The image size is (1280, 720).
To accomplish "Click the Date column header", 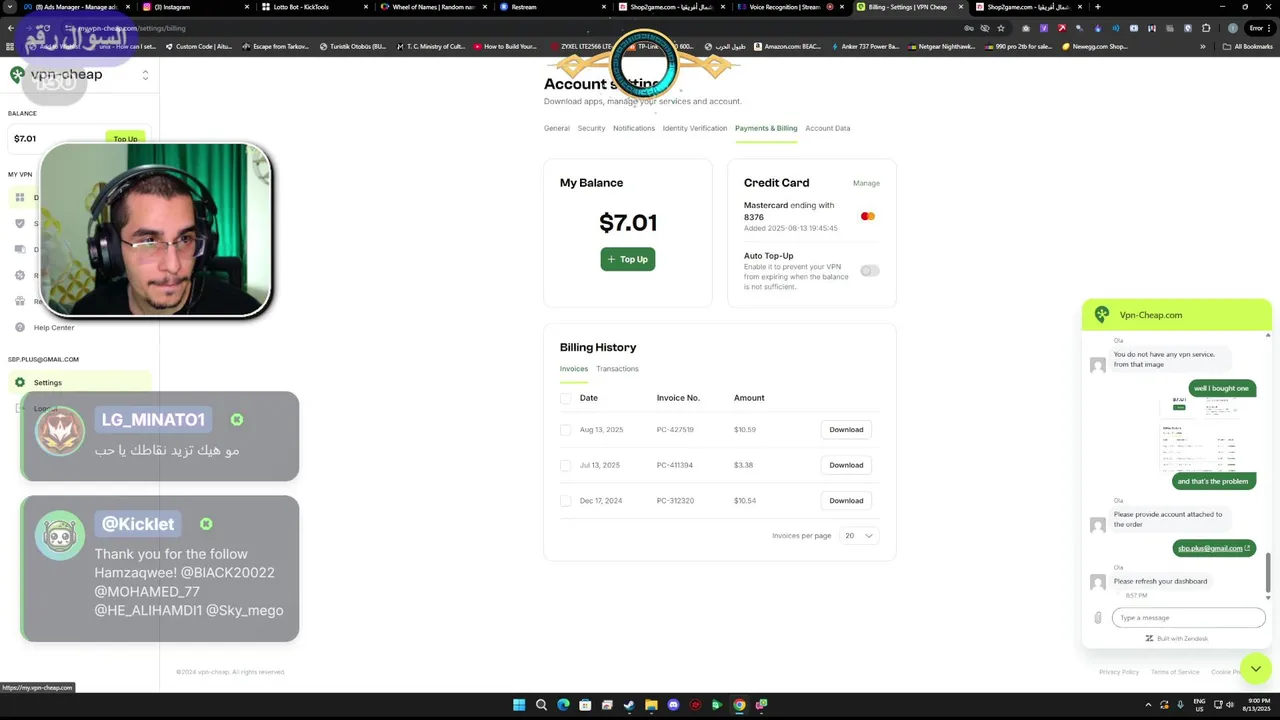I will 589,398.
